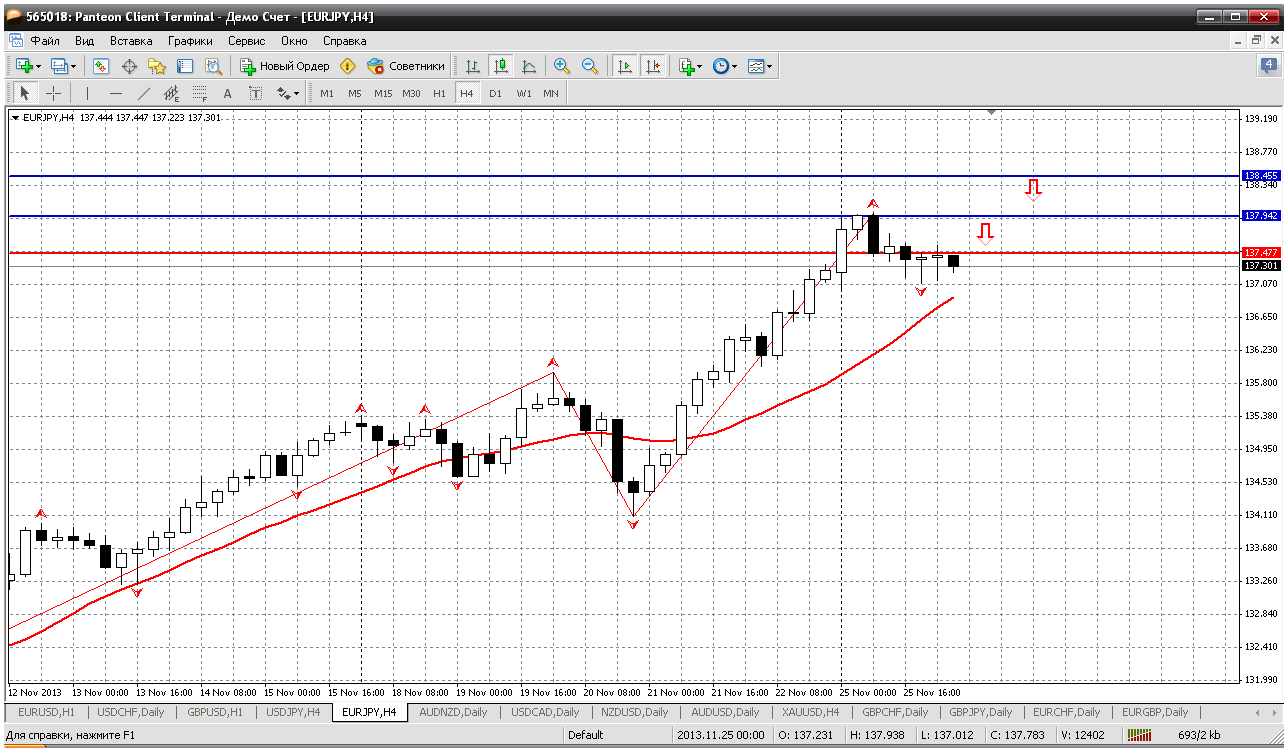Set timeframe to D1
Screen dimensions: 1288x748
pyautogui.click(x=495, y=93)
